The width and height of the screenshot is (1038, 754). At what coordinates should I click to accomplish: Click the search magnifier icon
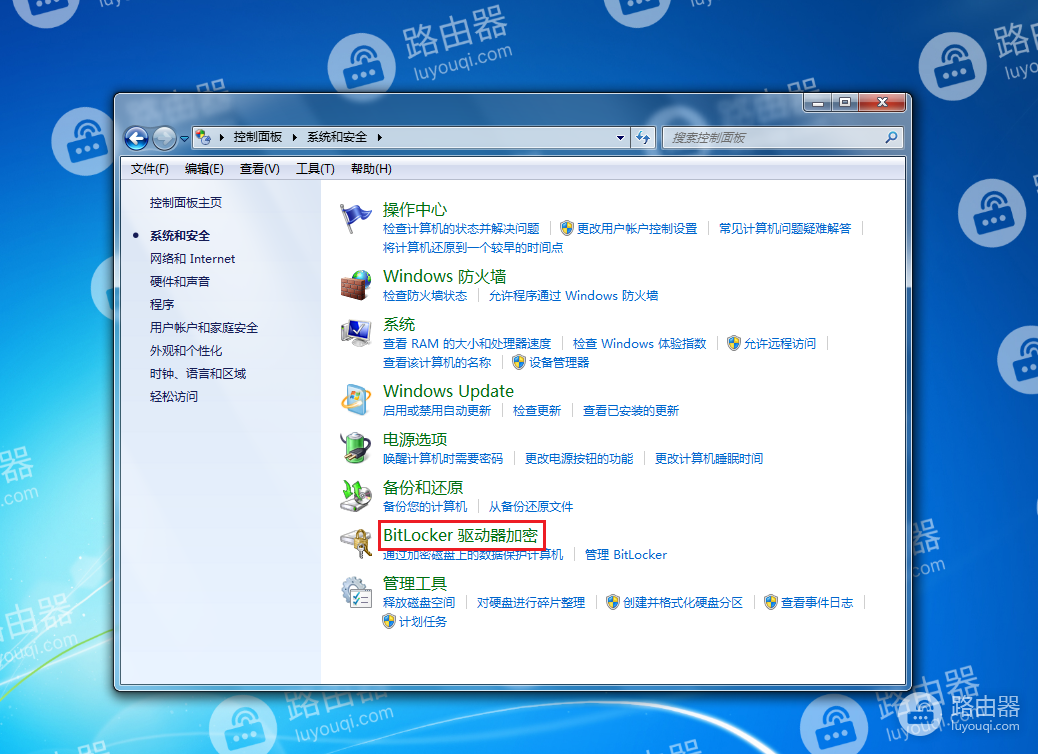point(891,138)
